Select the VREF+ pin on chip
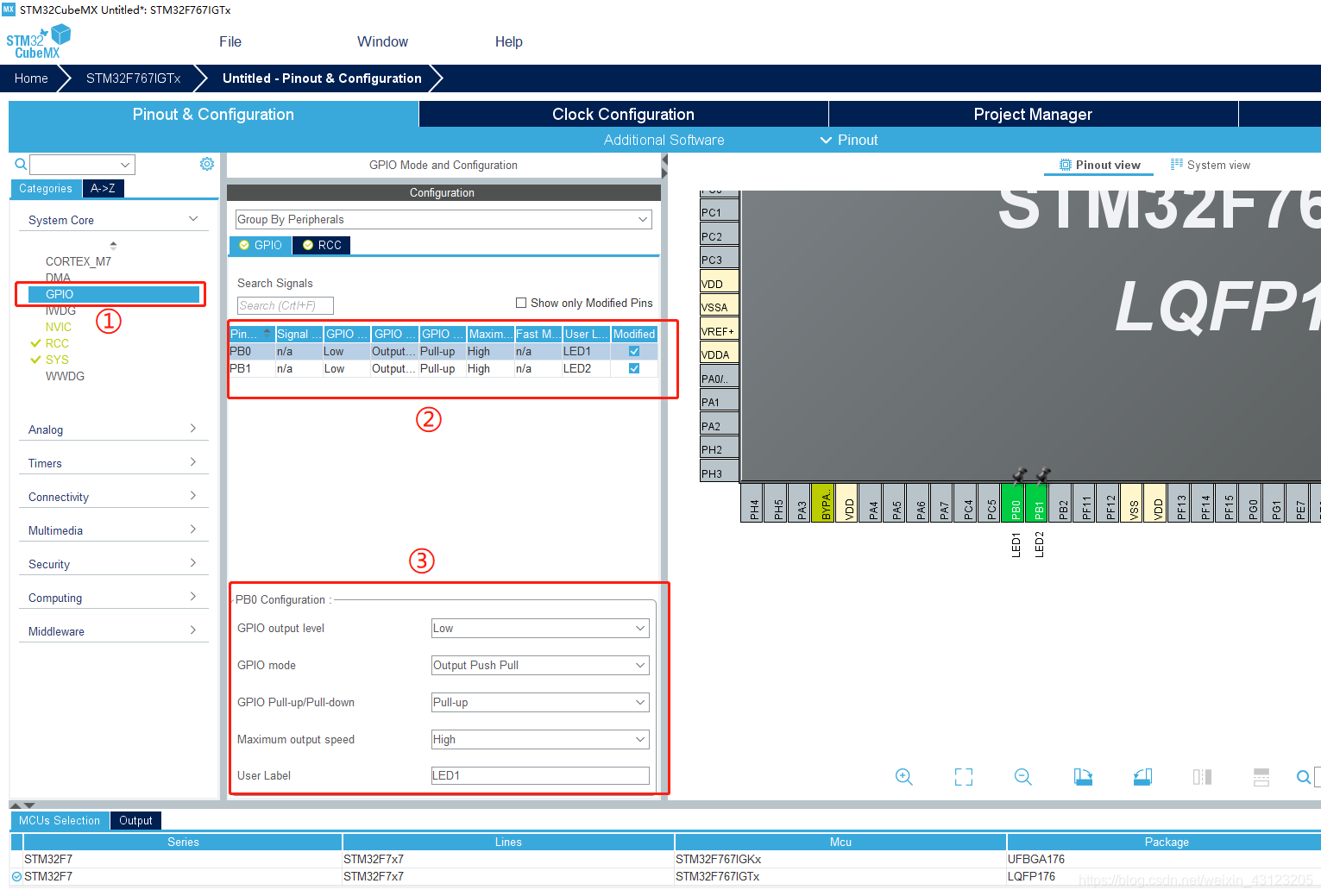Viewport: 1321px width, 896px height. tap(720, 330)
